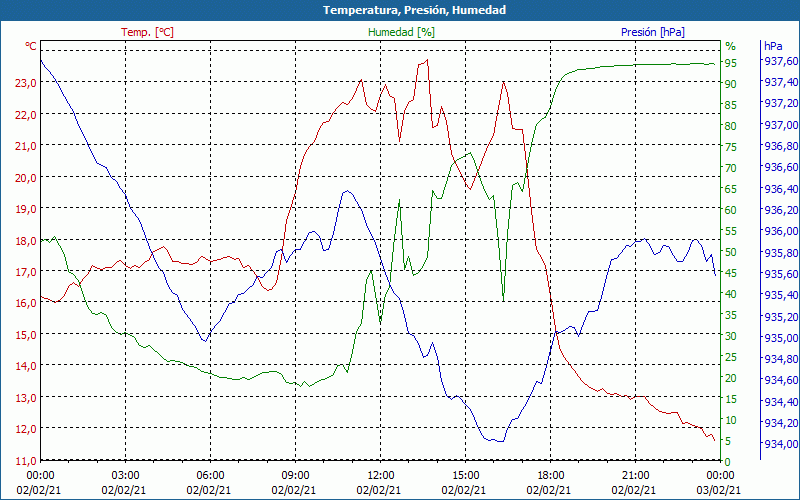Select the blue Presión [hPa] legend label
This screenshot has width=800, height=500.
tap(653, 32)
